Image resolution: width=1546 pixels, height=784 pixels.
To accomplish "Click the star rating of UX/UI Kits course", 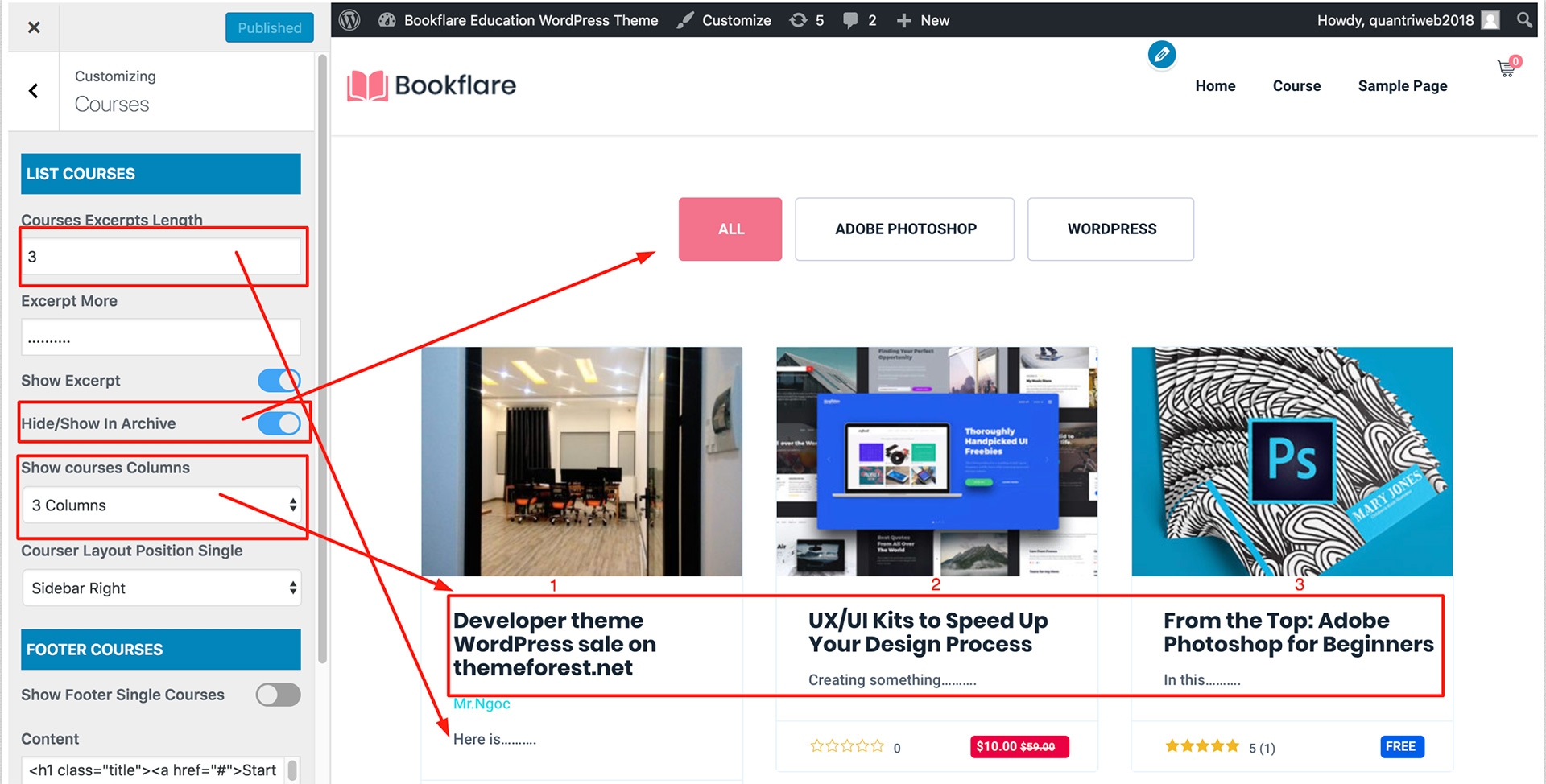I will pos(846,746).
